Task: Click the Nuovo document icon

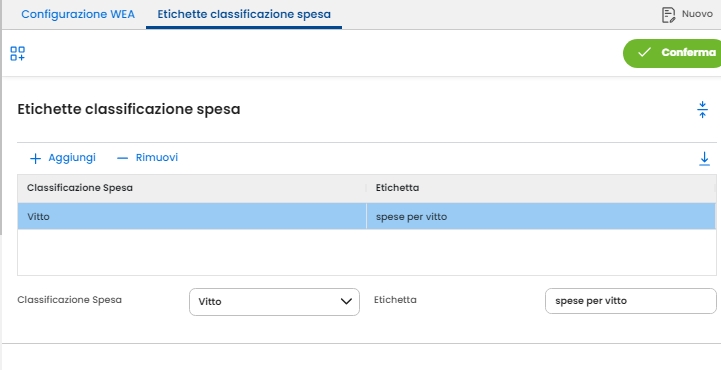Action: (668, 15)
